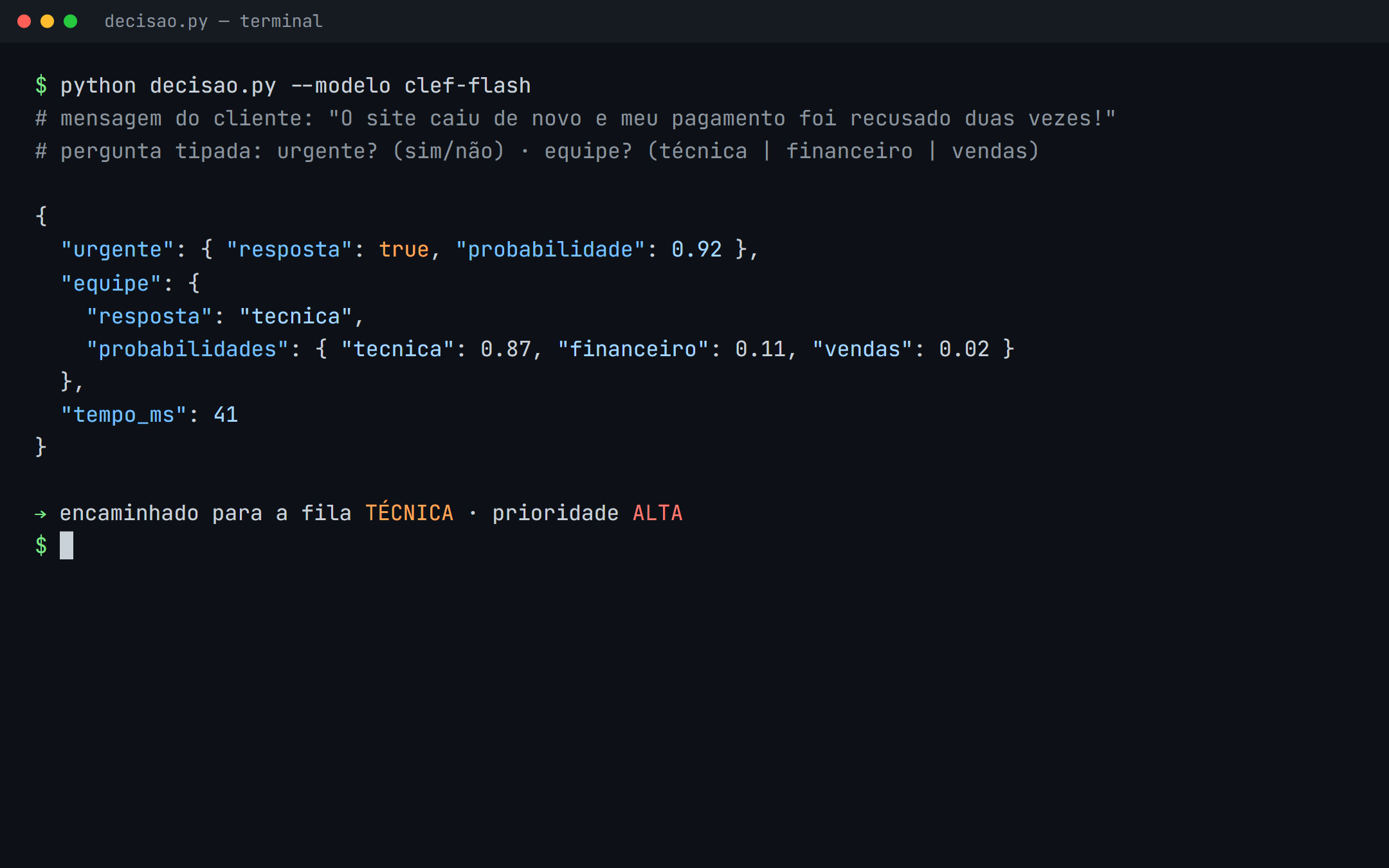1389x868 pixels.
Task: Click the command 'python decisao.py --modelo clef-flash'
Action: pos(295,86)
